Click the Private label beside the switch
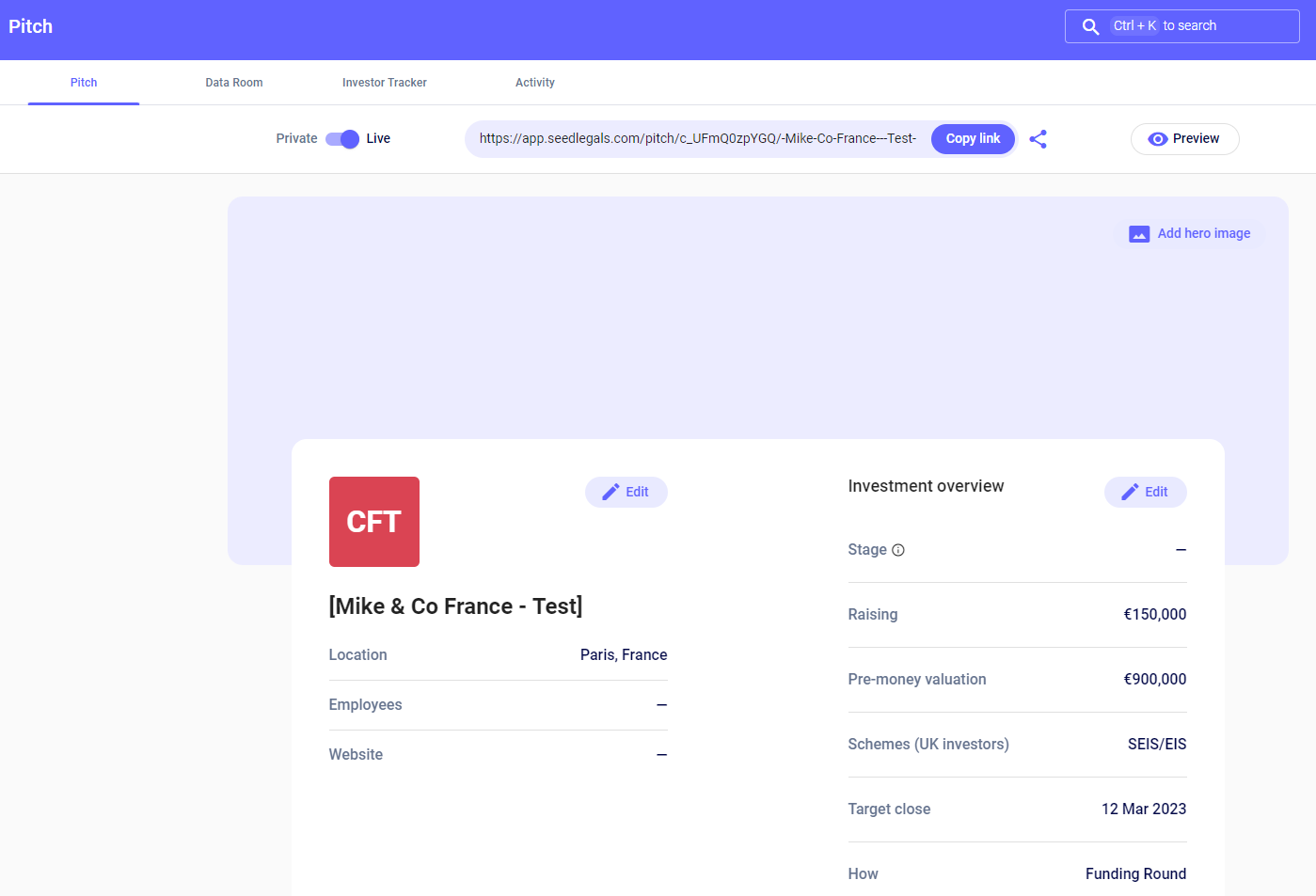Image resolution: width=1316 pixels, height=896 pixels. point(296,138)
